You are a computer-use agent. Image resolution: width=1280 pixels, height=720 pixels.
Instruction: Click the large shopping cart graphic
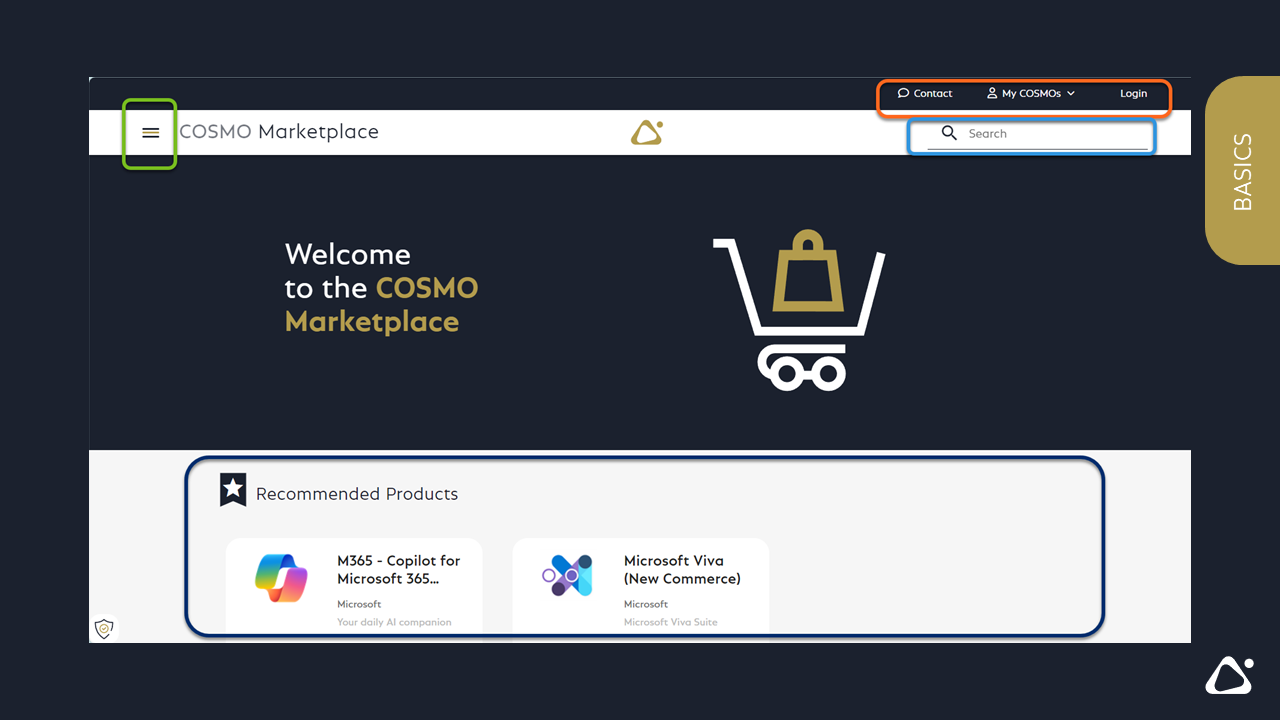coord(799,311)
